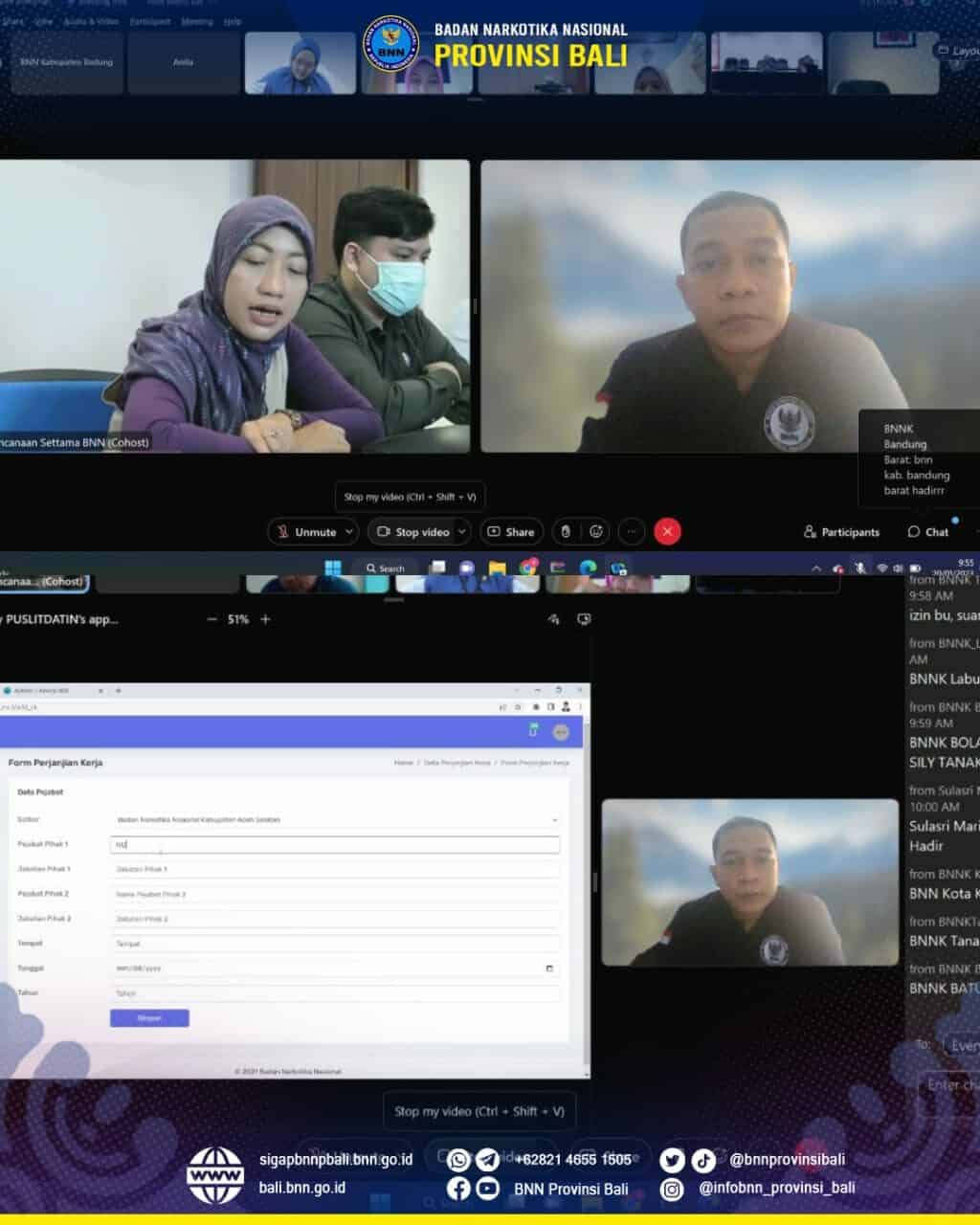980x1225 pixels.
Task: Click the screen icon right of annotate
Action: pos(584,619)
